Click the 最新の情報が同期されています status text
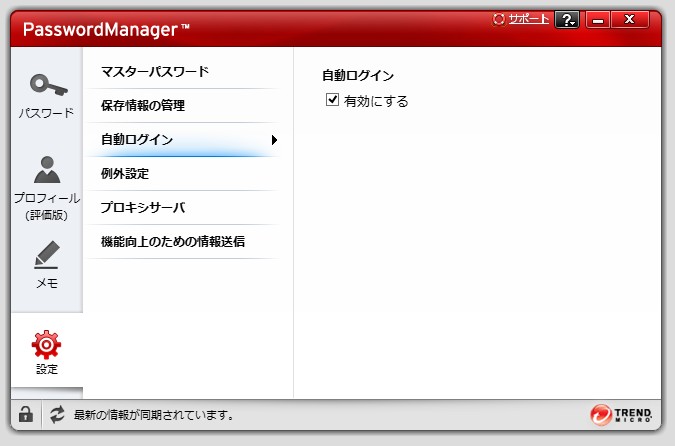Image resolution: width=675 pixels, height=446 pixels. pyautogui.click(x=154, y=415)
